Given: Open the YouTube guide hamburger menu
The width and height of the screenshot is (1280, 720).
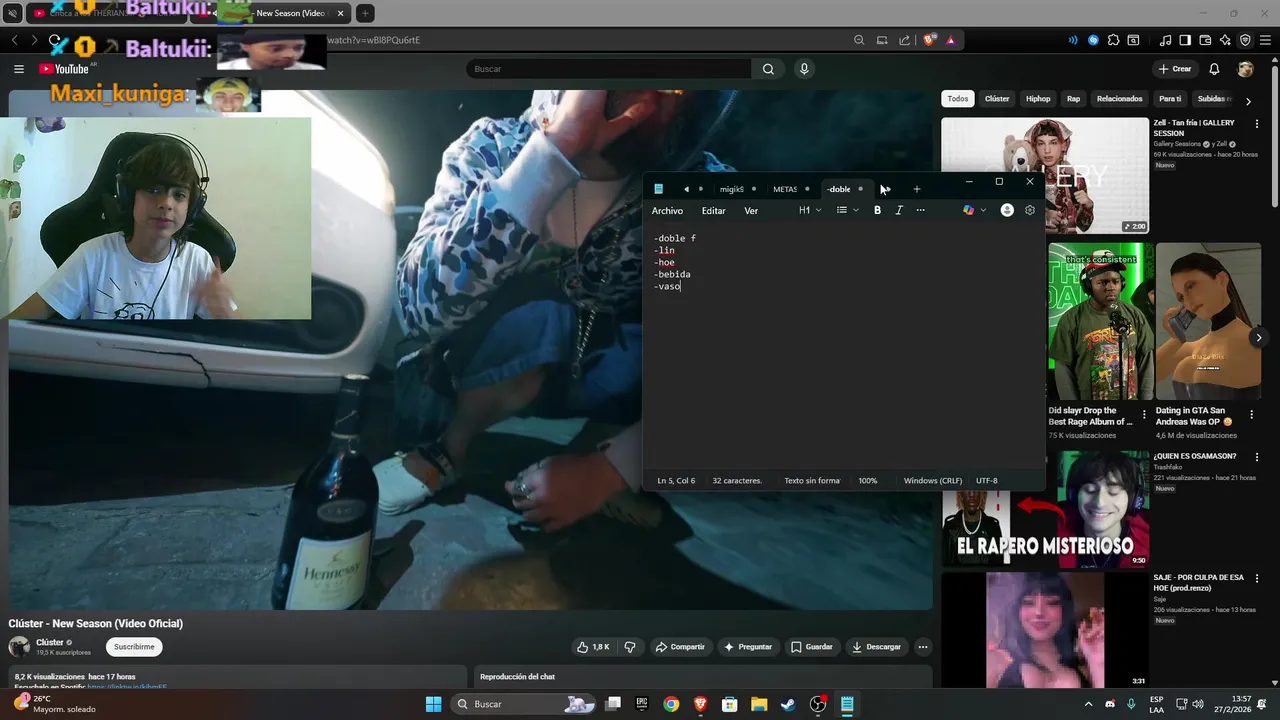Looking at the screenshot, I should pyautogui.click(x=18, y=69).
